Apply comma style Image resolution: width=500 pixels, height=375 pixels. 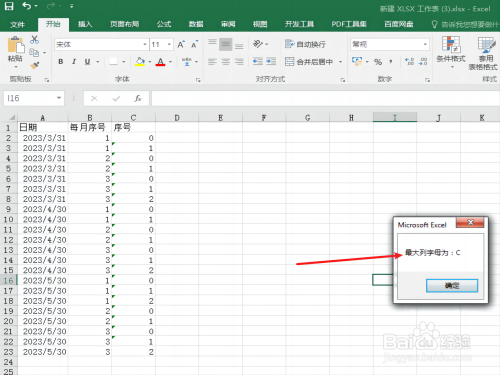click(x=391, y=62)
